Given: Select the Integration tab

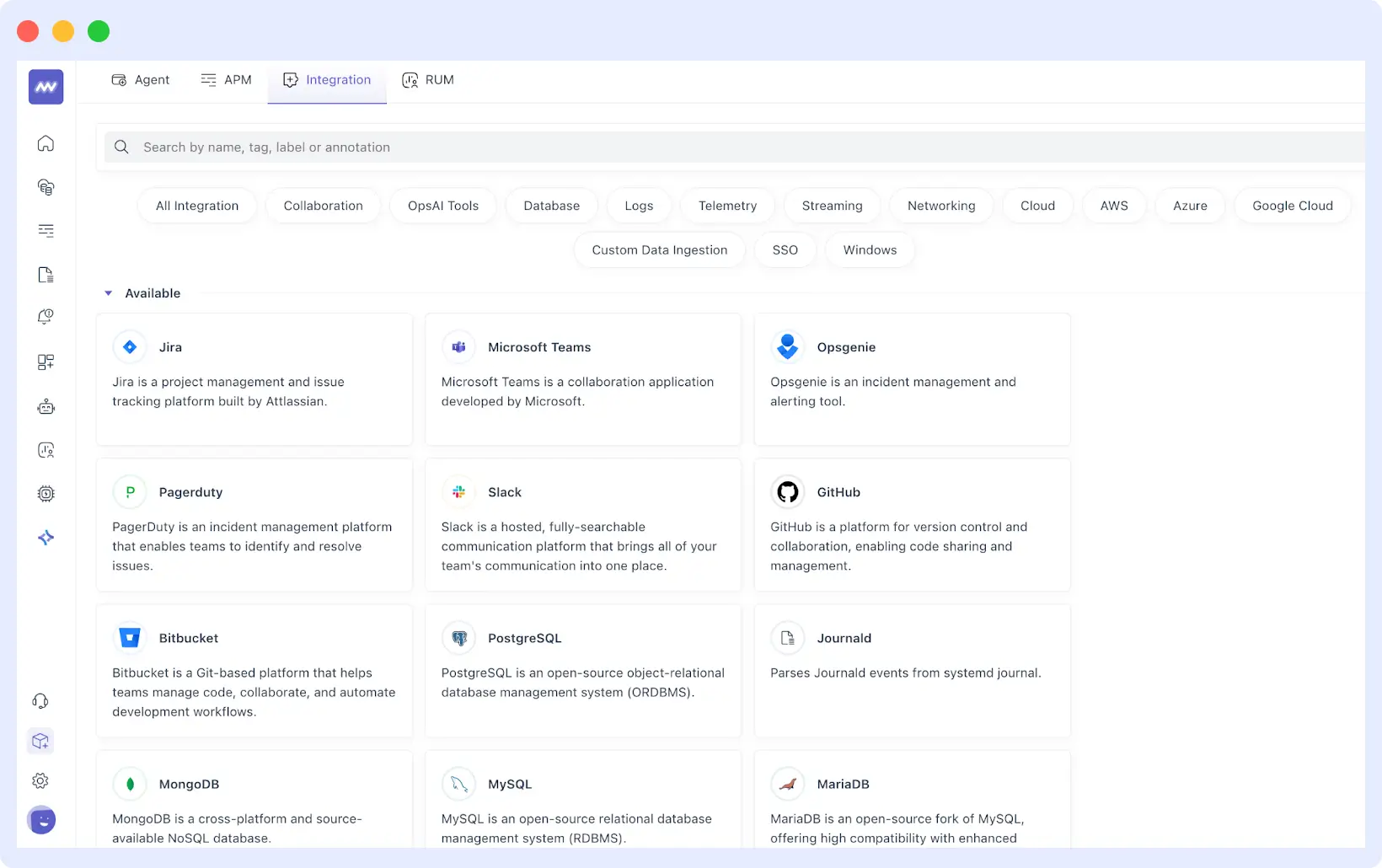Looking at the screenshot, I should (327, 80).
